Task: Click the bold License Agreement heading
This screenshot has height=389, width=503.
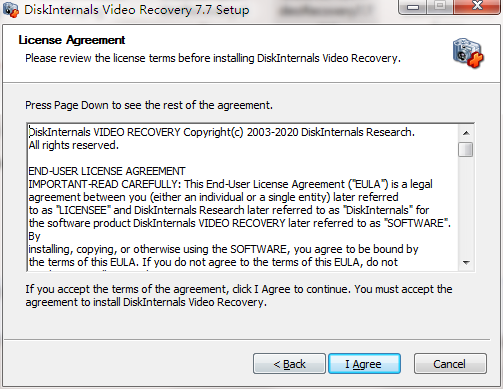Action: point(72,40)
